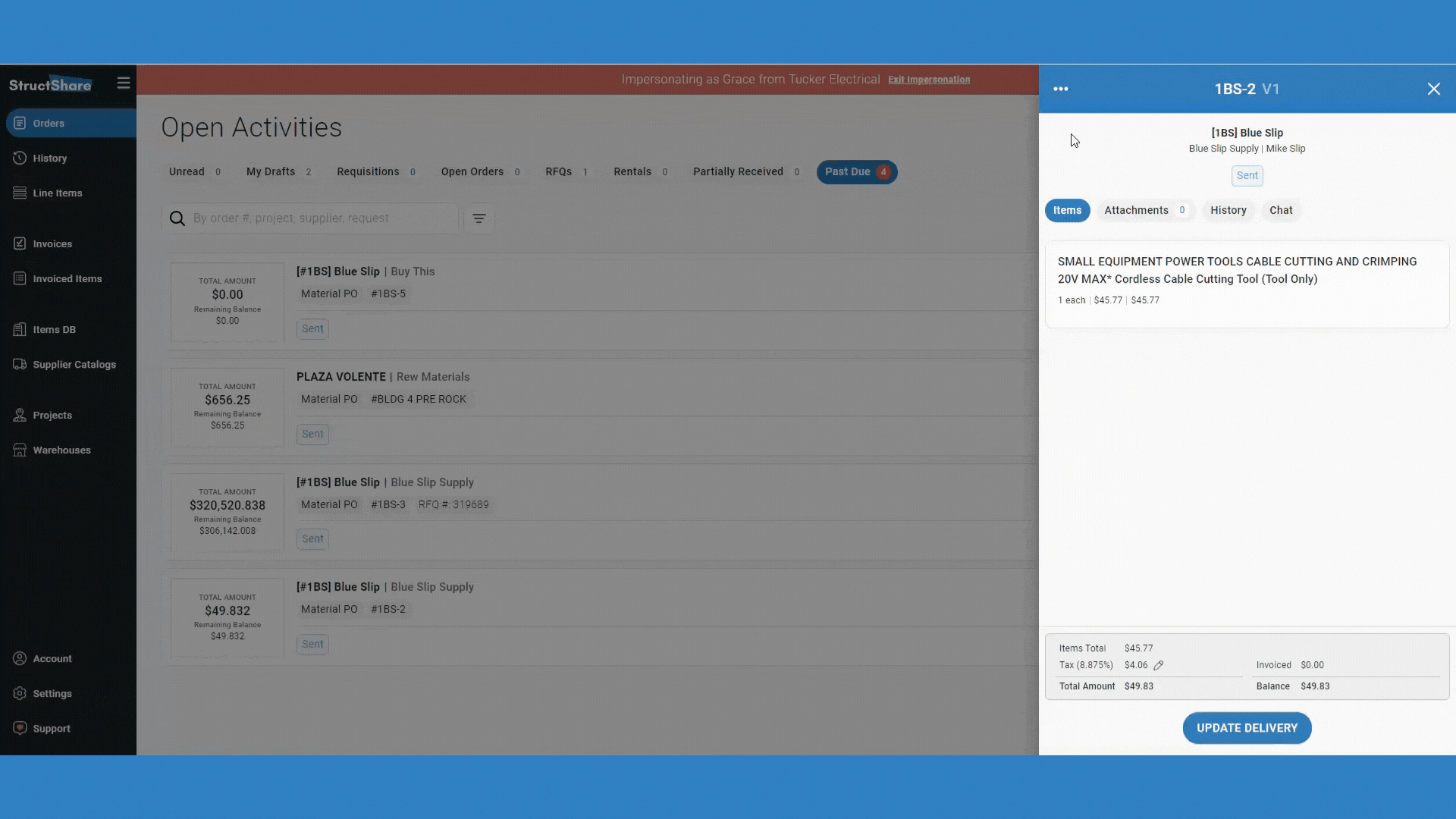Click UPDATE DELIVERY button
The image size is (1456, 819).
coord(1247,728)
